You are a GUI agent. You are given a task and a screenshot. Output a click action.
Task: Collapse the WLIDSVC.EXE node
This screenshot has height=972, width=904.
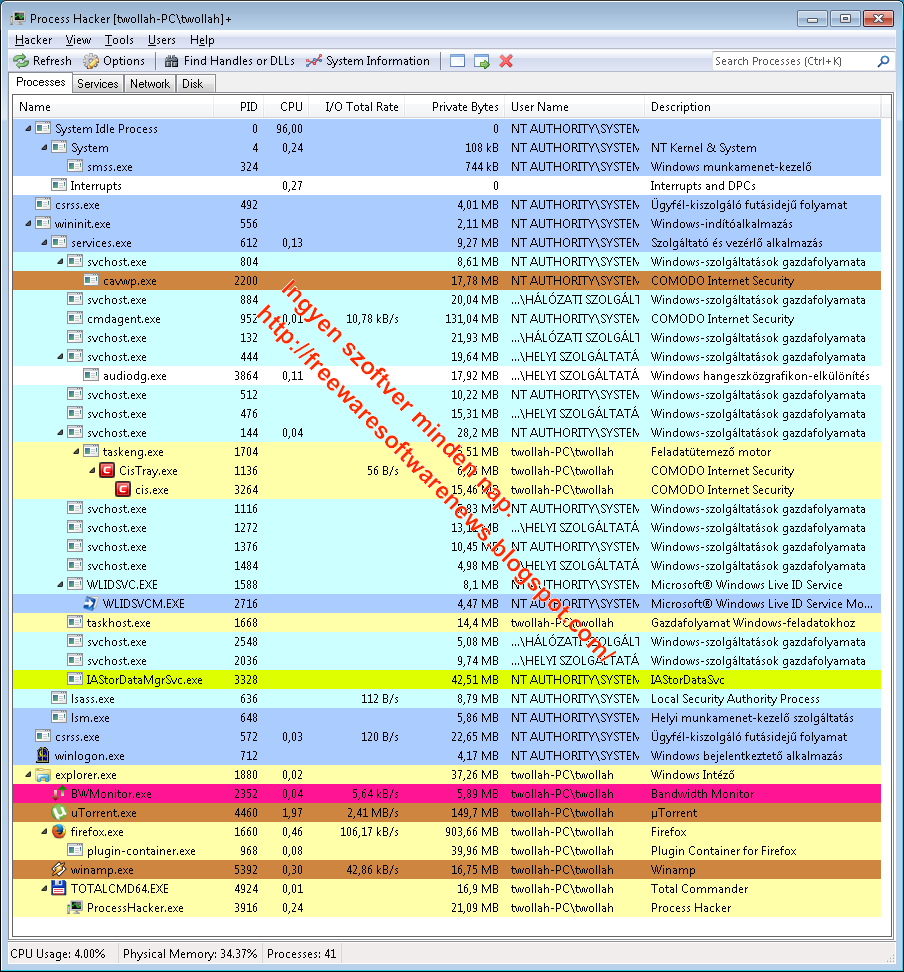pos(60,585)
